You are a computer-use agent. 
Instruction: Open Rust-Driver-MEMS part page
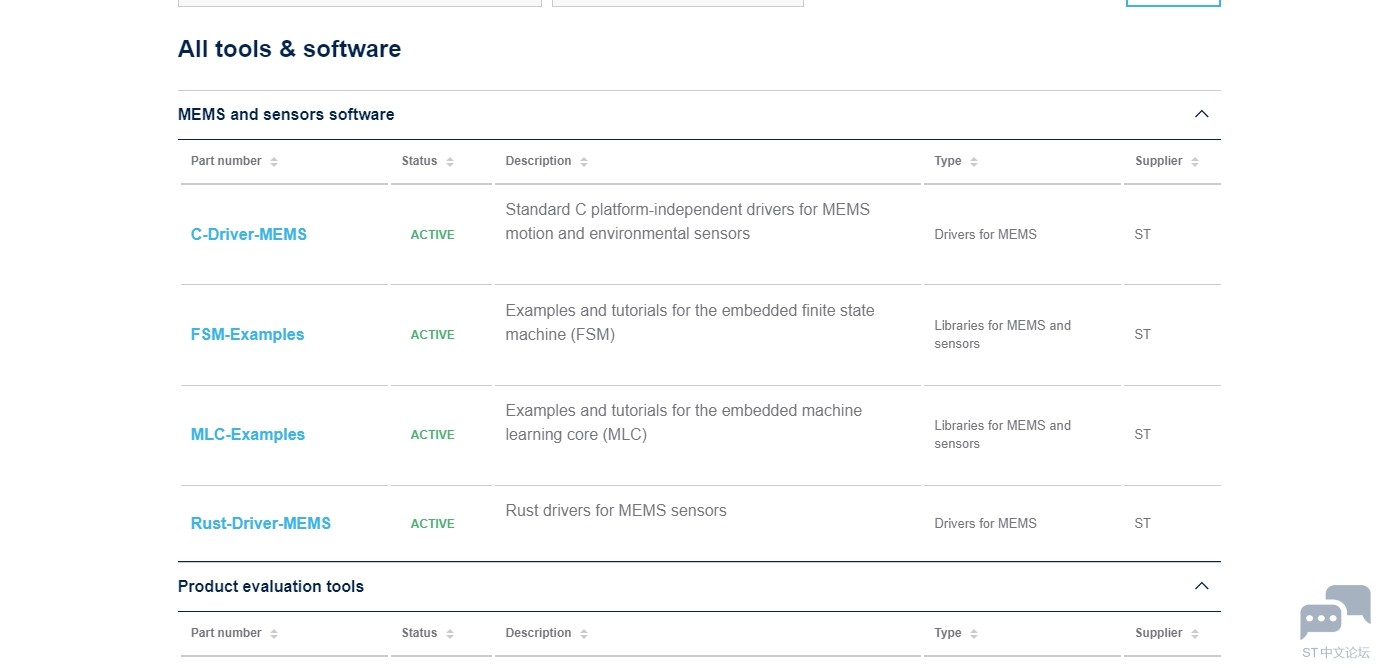(x=261, y=523)
